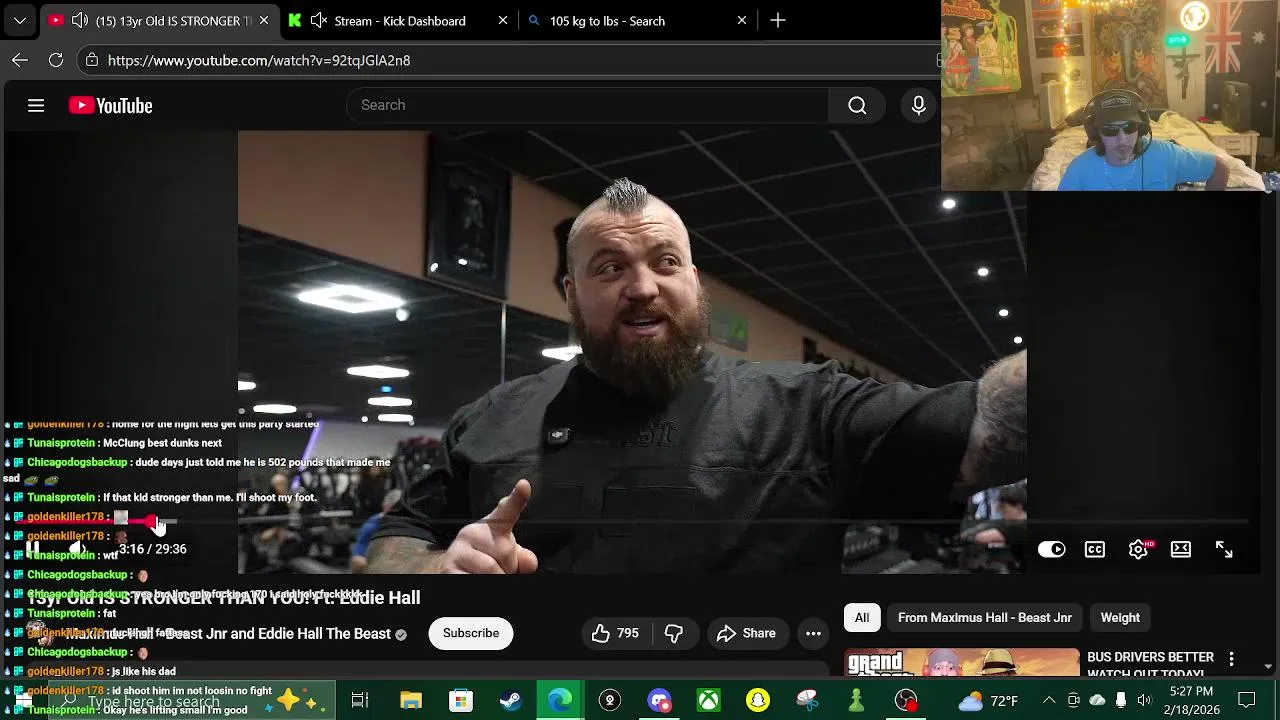Unmute the Kick Dashboard tab speaker icon

click(319, 20)
